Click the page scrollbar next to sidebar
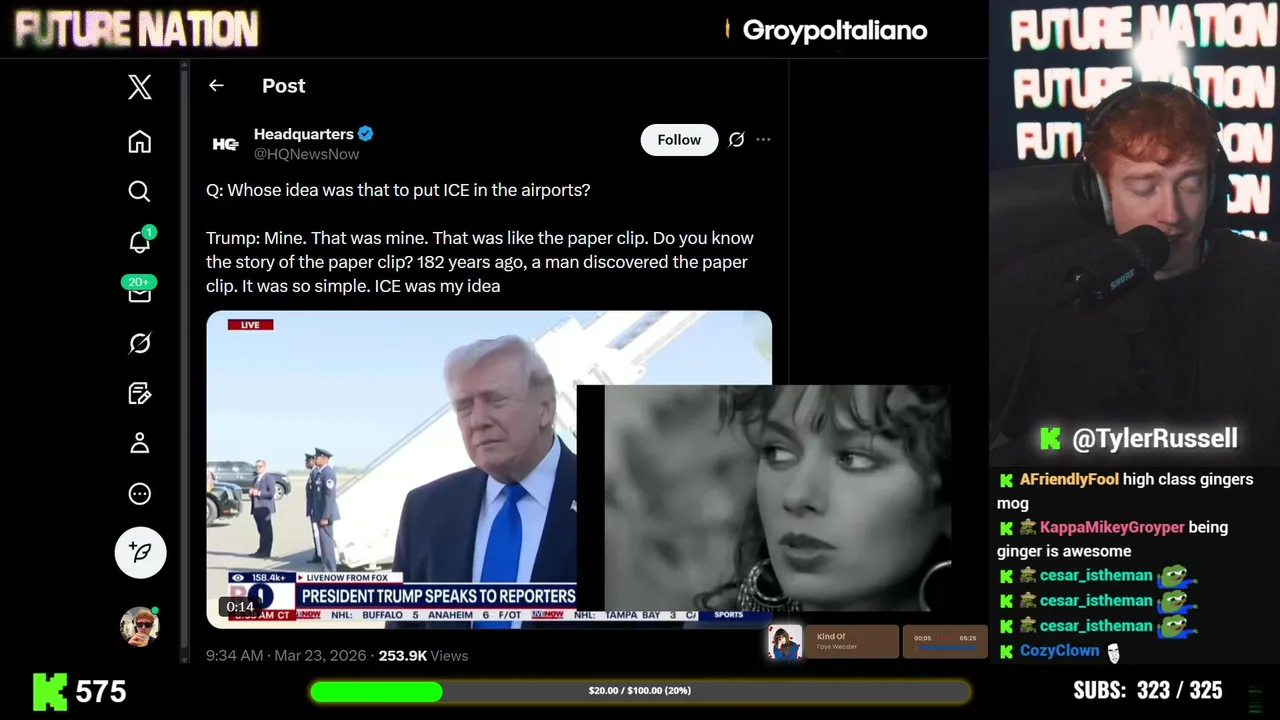This screenshot has width=1280, height=720. pyautogui.click(x=184, y=360)
